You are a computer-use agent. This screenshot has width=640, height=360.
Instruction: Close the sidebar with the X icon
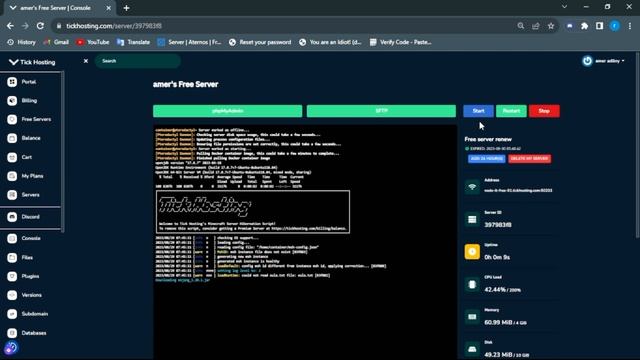click(86, 61)
